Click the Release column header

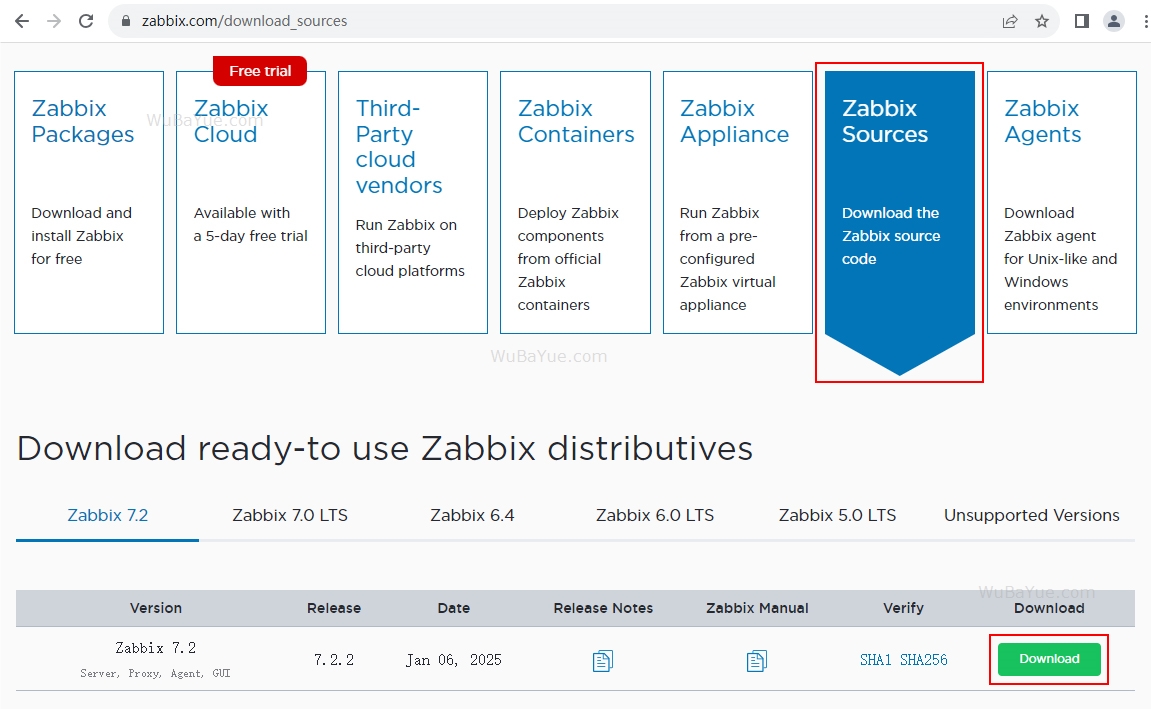coord(334,608)
